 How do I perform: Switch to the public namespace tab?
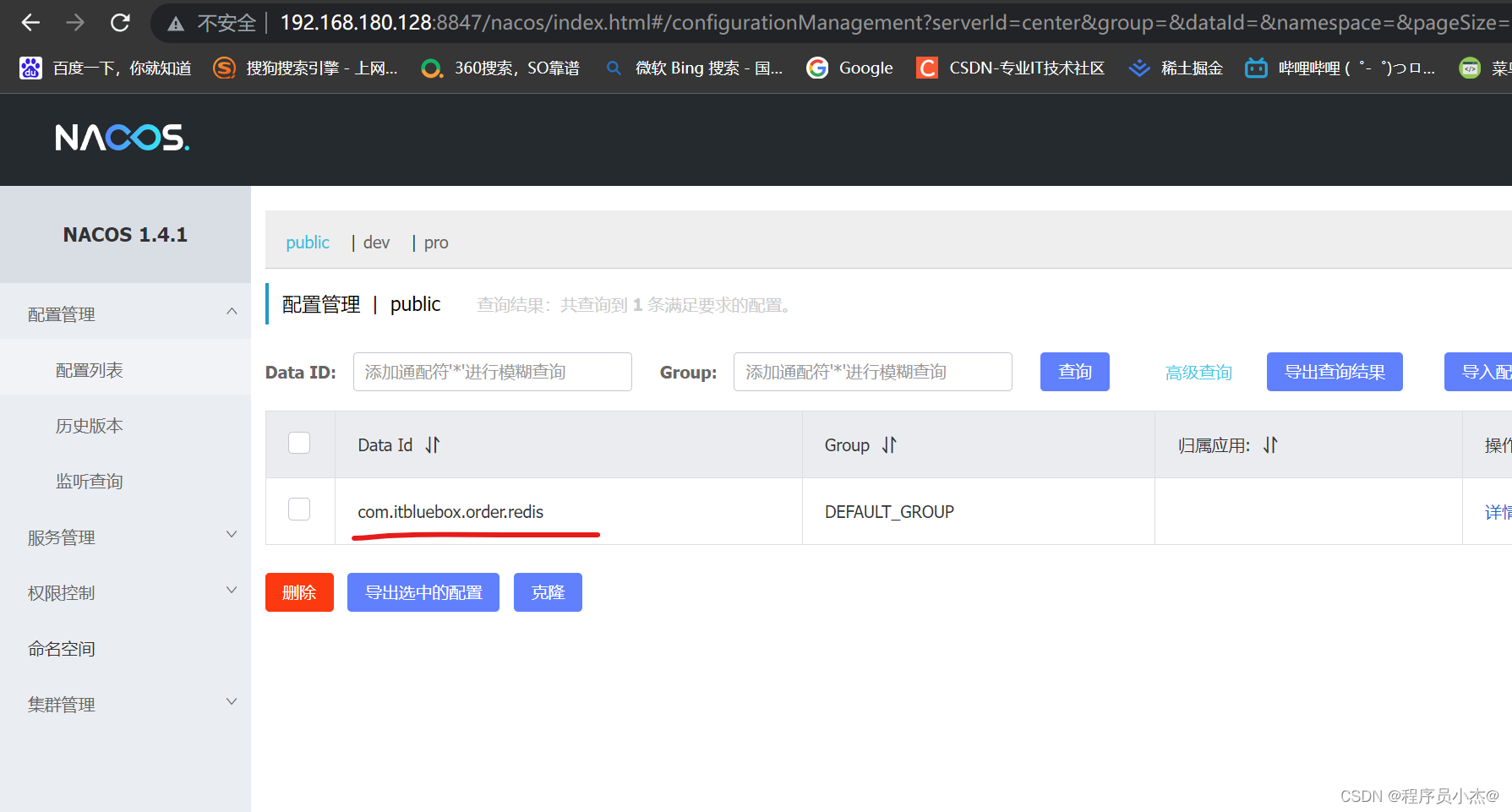(x=308, y=243)
